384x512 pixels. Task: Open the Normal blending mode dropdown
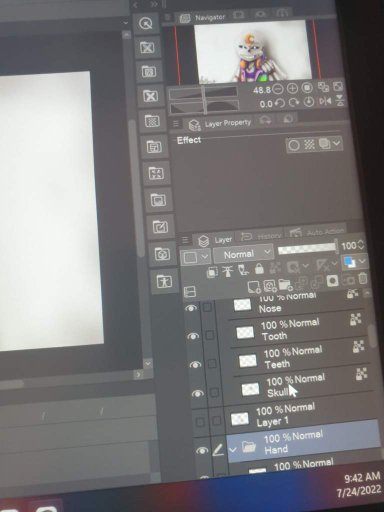[x=243, y=254]
